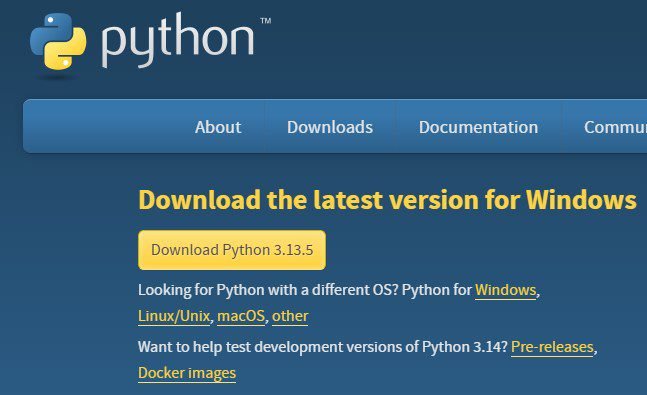Open the Docker images link
The height and width of the screenshot is (395, 647).
pyautogui.click(x=187, y=373)
